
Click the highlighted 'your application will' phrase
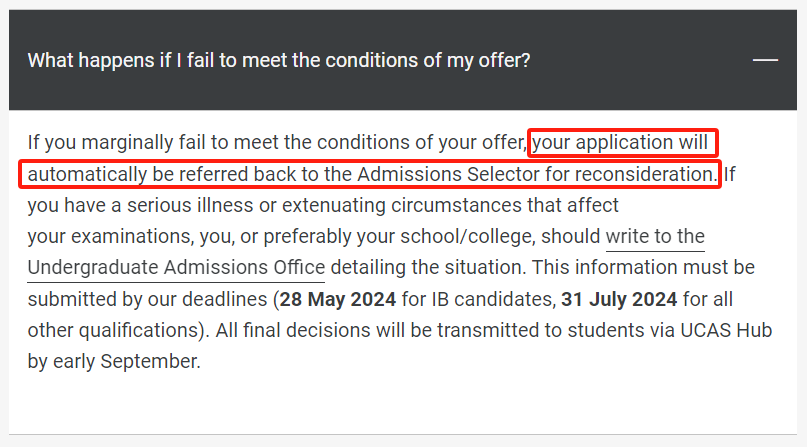point(620,142)
